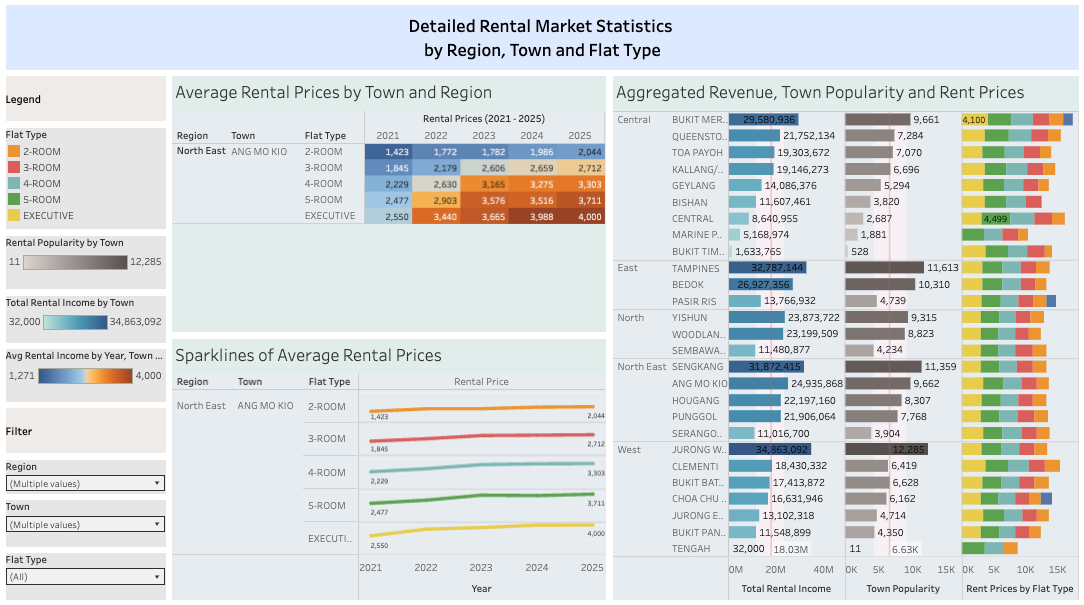Expand the Flat Type filter dropdown
Viewport: 1084px width, 605px height.
tap(85, 577)
